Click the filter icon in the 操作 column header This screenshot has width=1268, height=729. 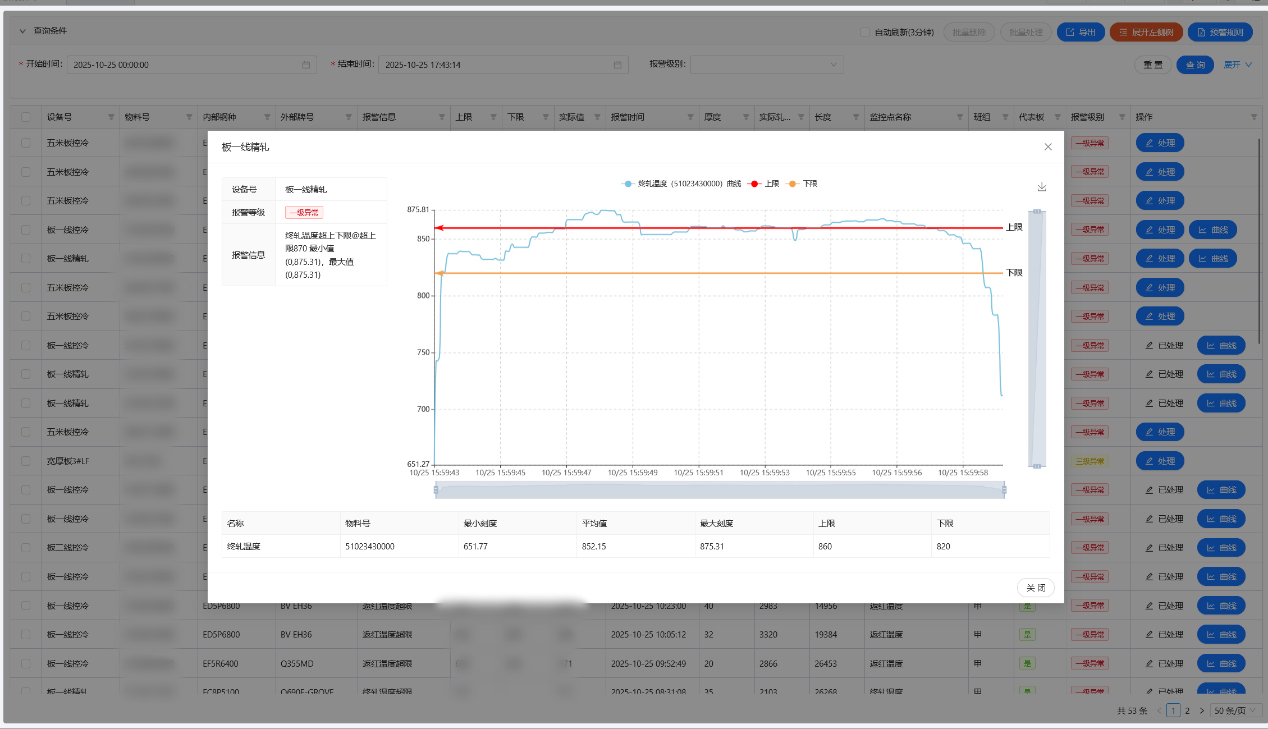pos(1254,117)
